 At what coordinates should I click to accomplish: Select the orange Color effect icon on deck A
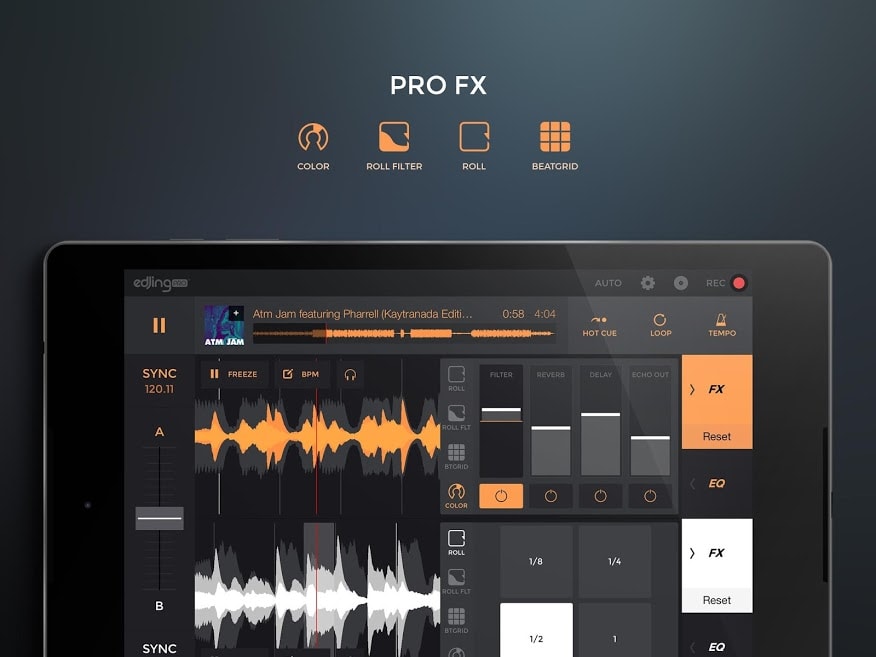(x=456, y=495)
